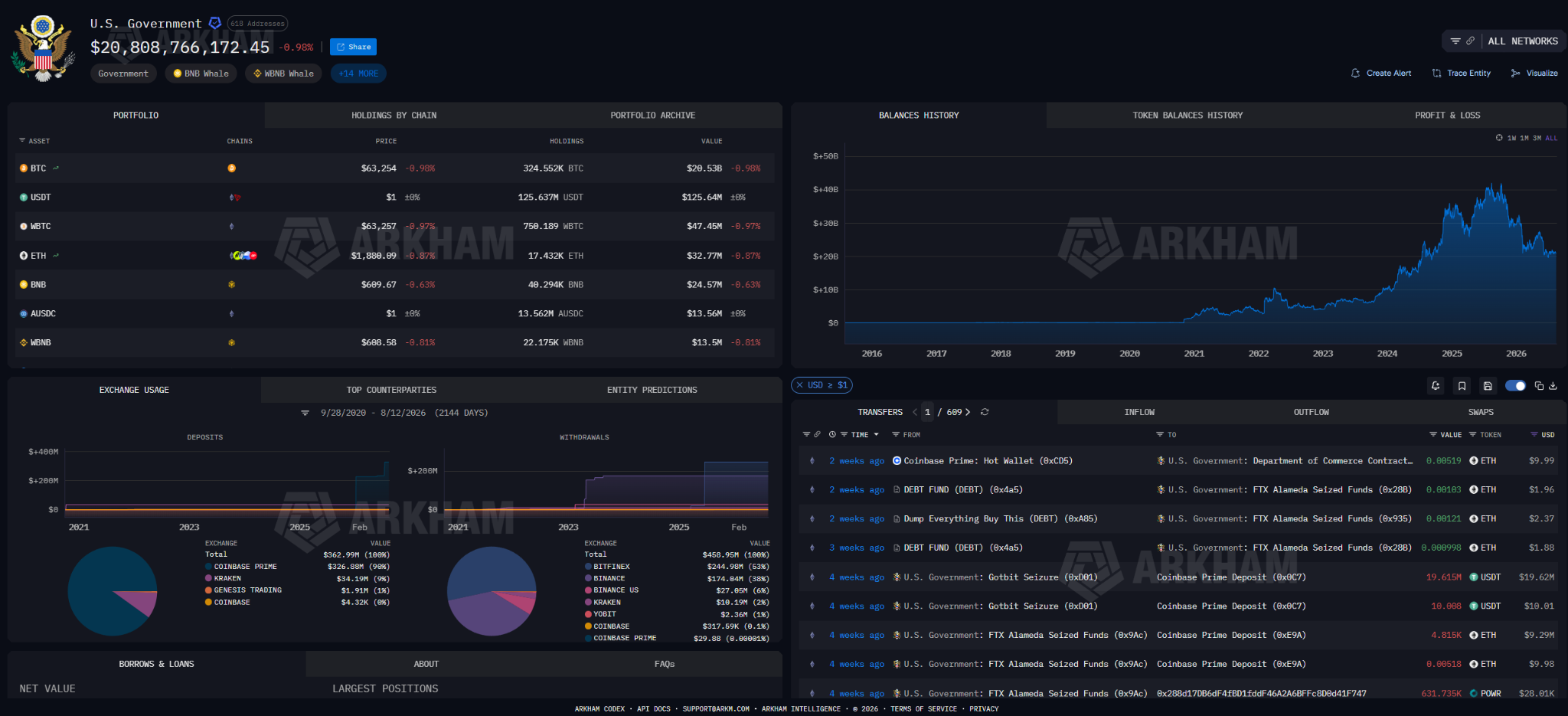Click Trace Entity
The width and height of the screenshot is (1568, 716).
[x=1461, y=74]
